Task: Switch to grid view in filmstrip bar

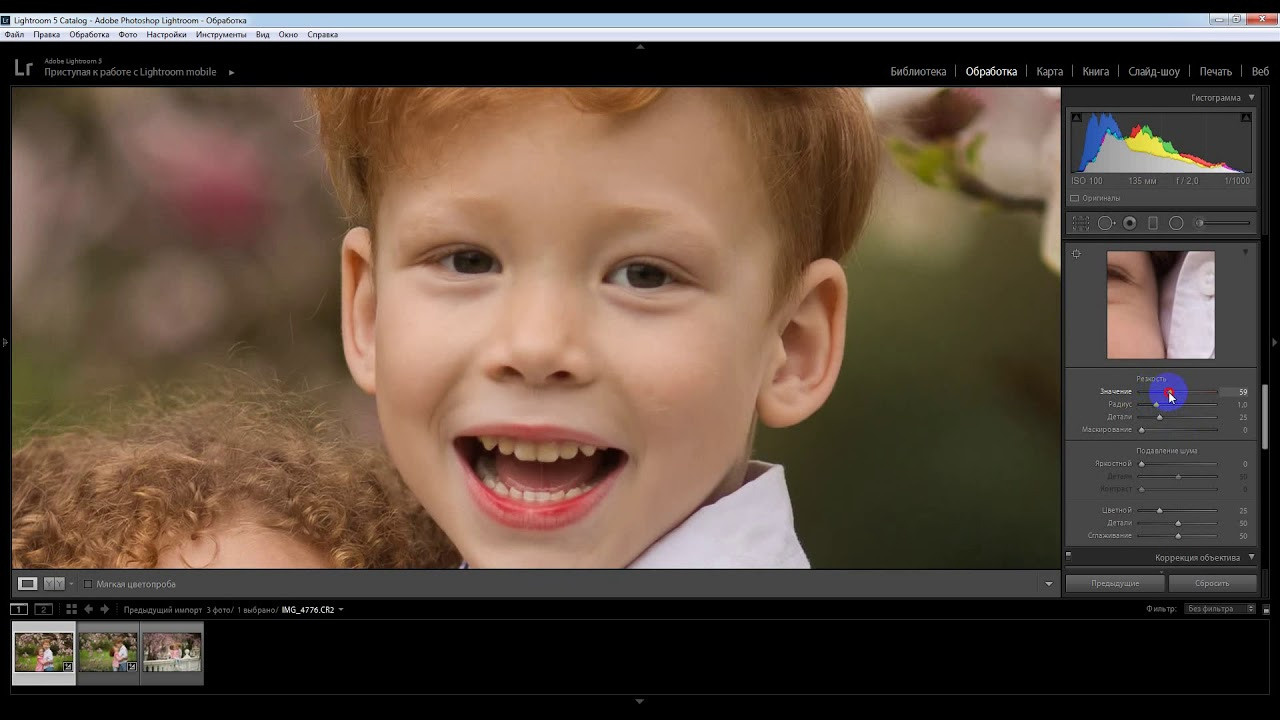Action: pos(71,609)
